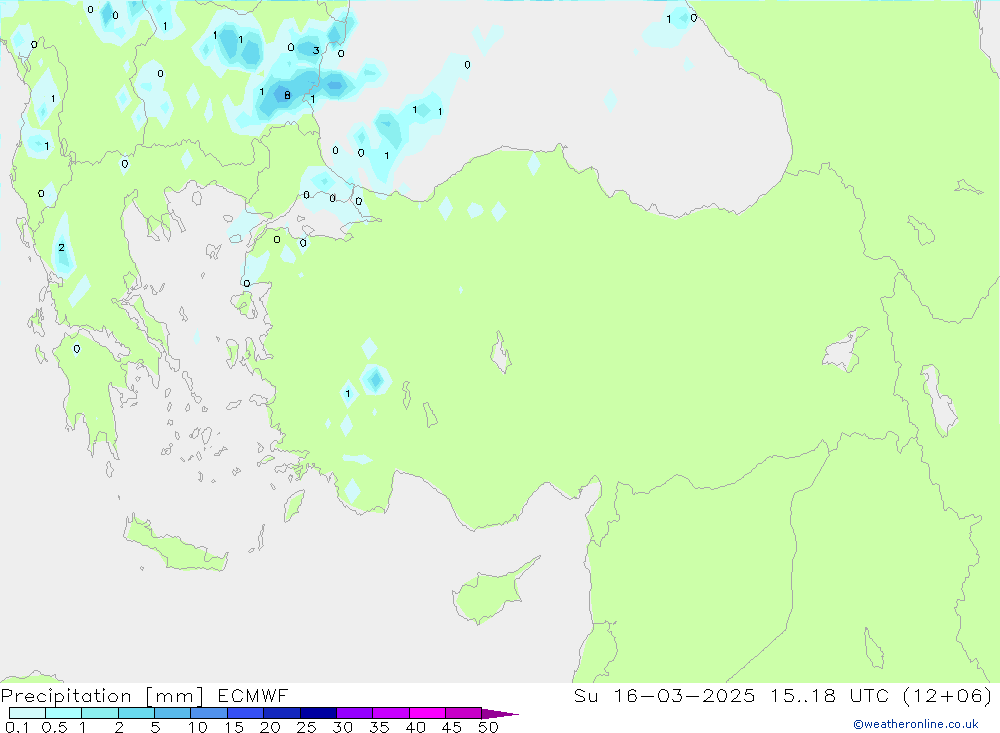The image size is (1000, 733).
Task: Click the "3" mm precipitation value on map
Action: pos(316,50)
